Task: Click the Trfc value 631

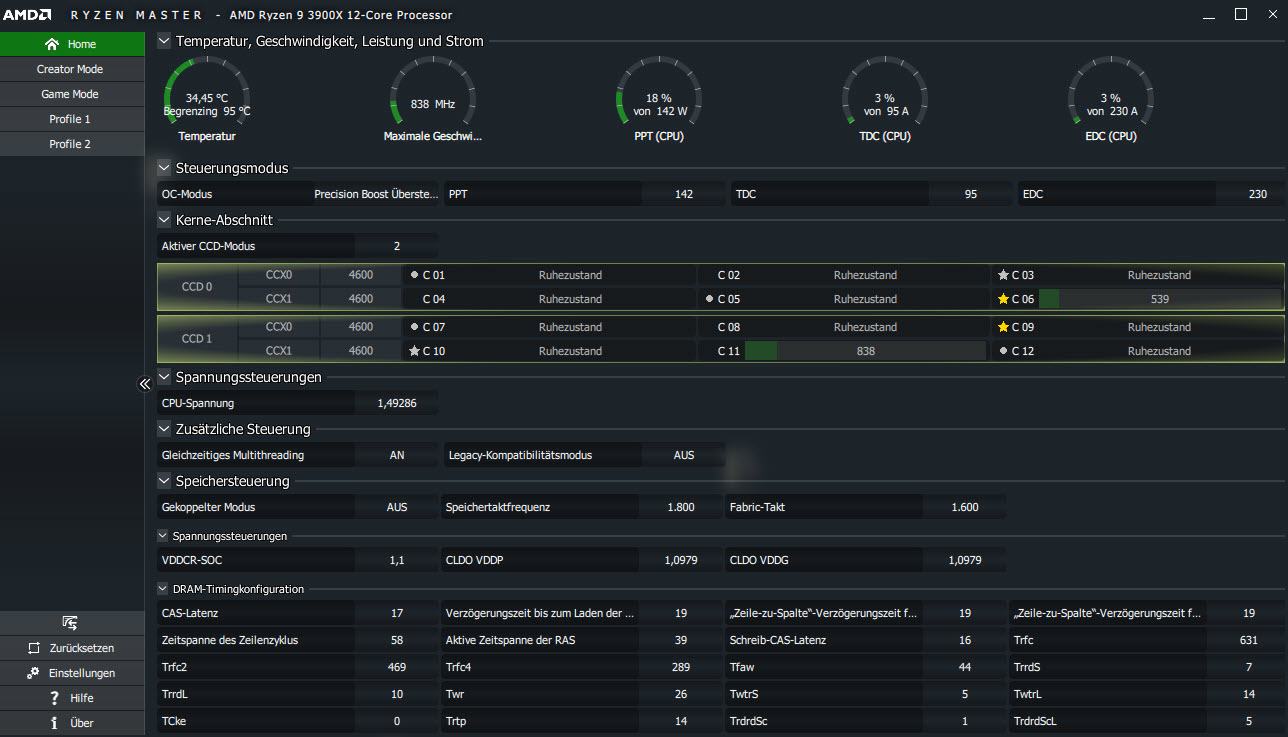Action: pyautogui.click(x=1248, y=640)
